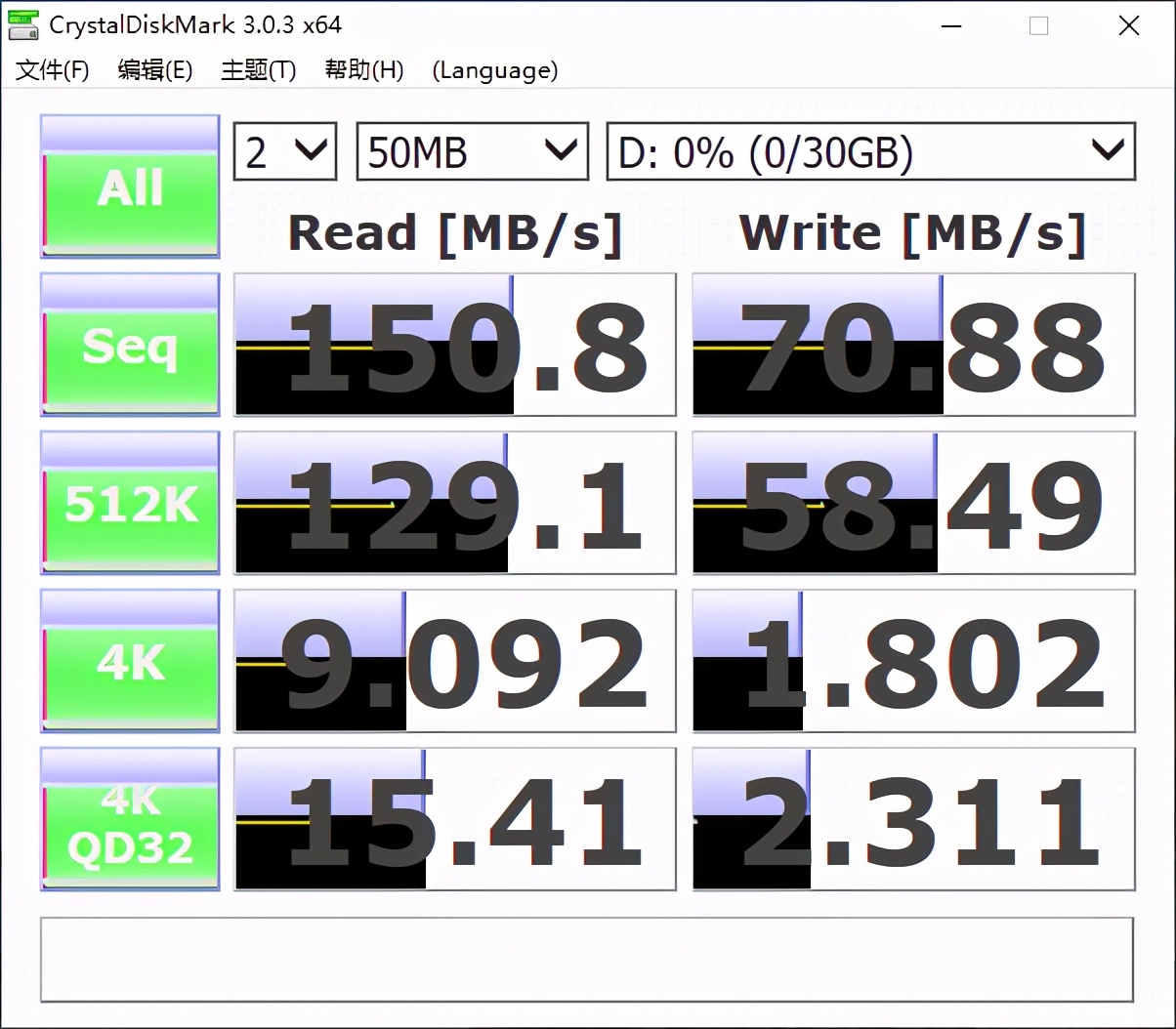Click the Seq read result 150.8
Screen dimensions: 1176x1029
[x=455, y=345]
